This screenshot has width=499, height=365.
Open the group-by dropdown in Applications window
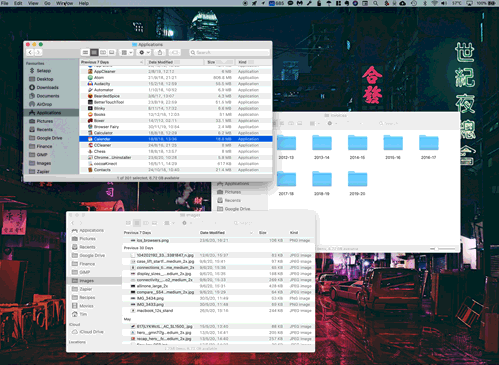(x=127, y=52)
